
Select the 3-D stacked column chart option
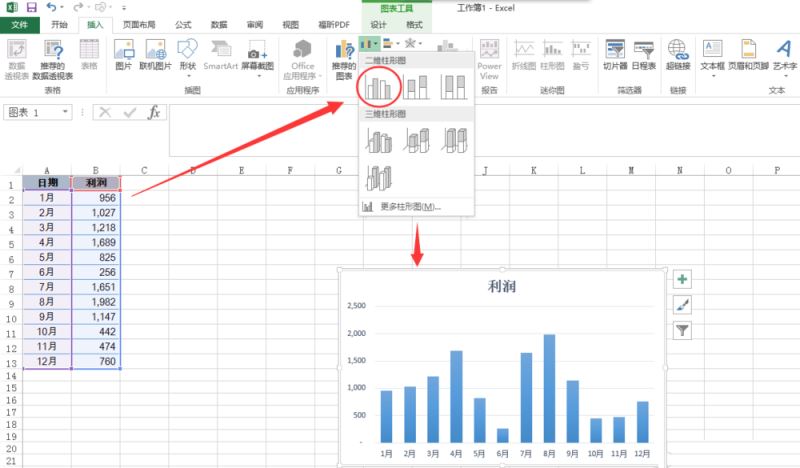(x=416, y=141)
